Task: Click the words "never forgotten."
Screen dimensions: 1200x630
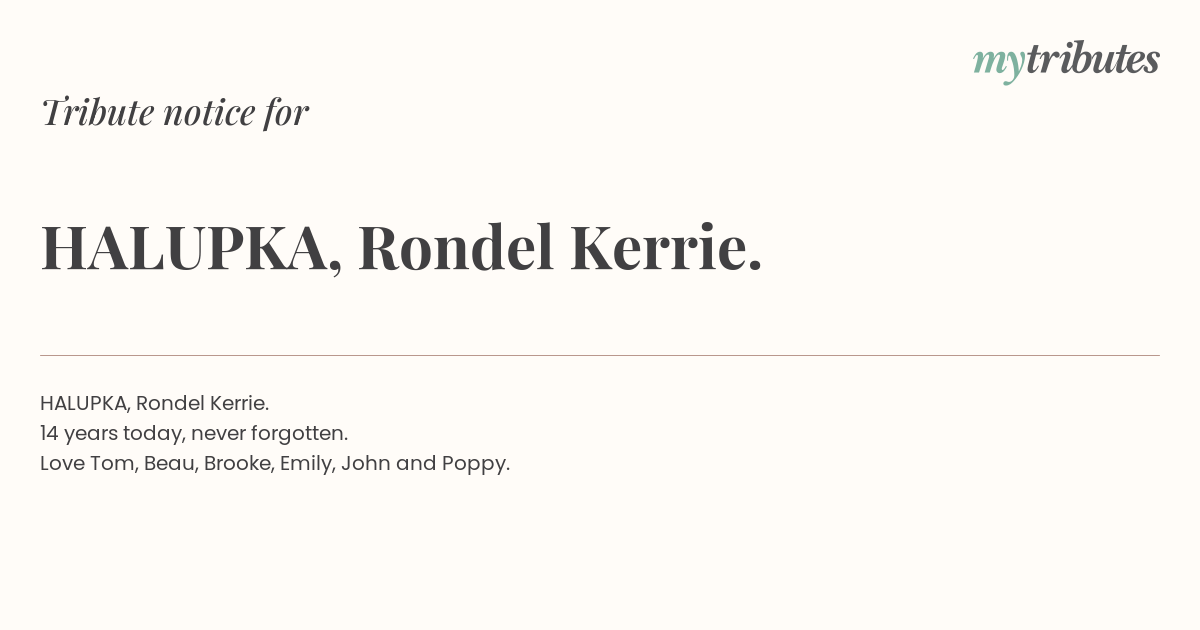Action: (269, 433)
